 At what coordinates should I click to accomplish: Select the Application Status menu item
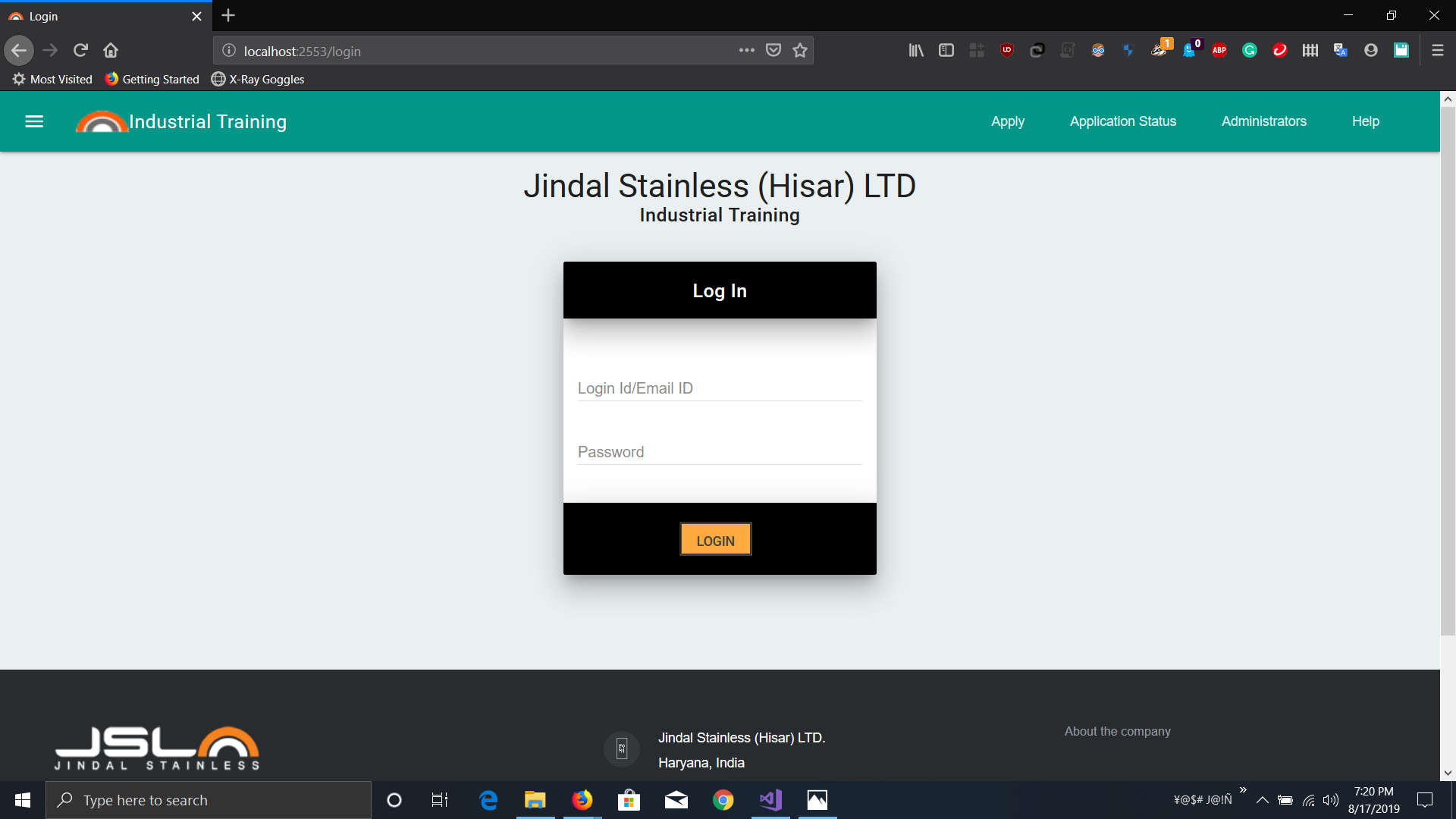(x=1123, y=121)
